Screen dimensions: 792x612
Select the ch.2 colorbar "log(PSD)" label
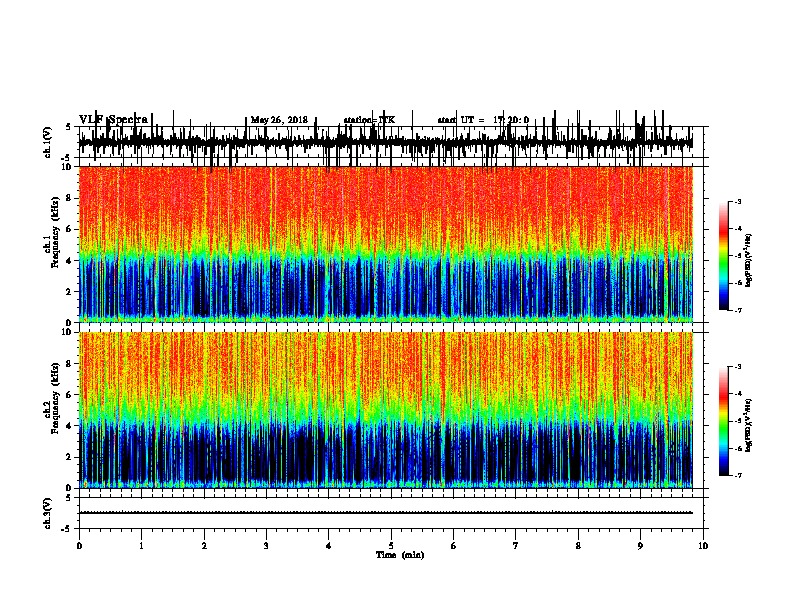point(748,426)
